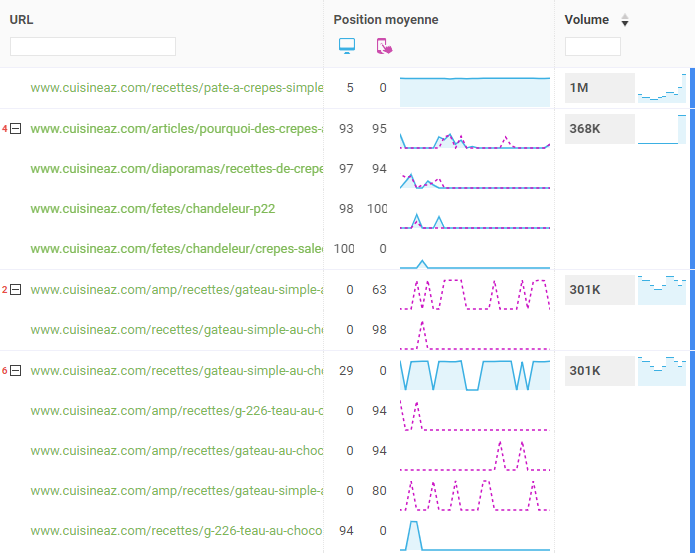Click the volume trend sparkline next to 368K

click(662, 129)
